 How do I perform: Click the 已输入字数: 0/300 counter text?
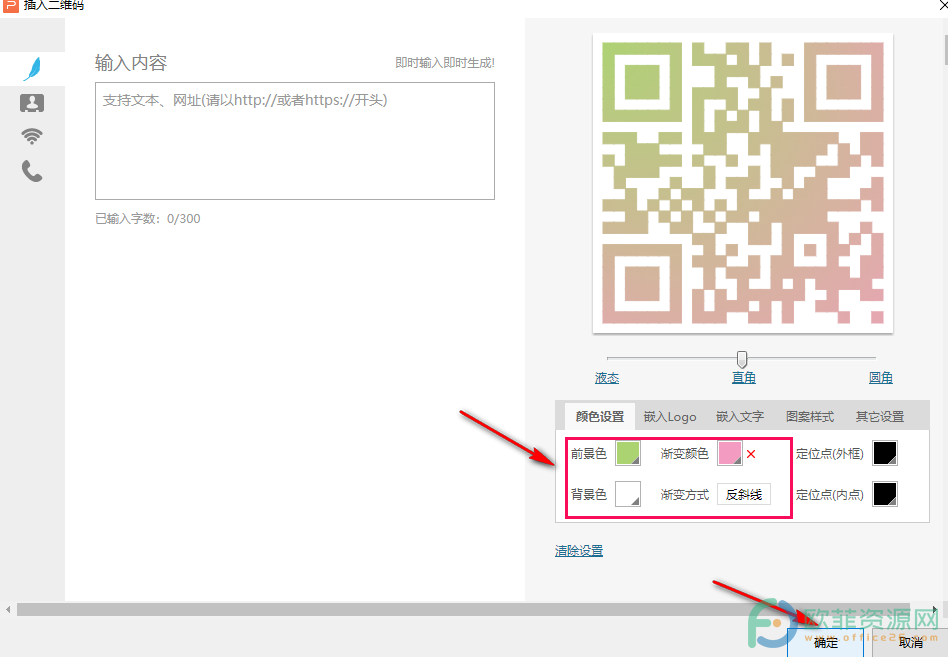(x=148, y=219)
